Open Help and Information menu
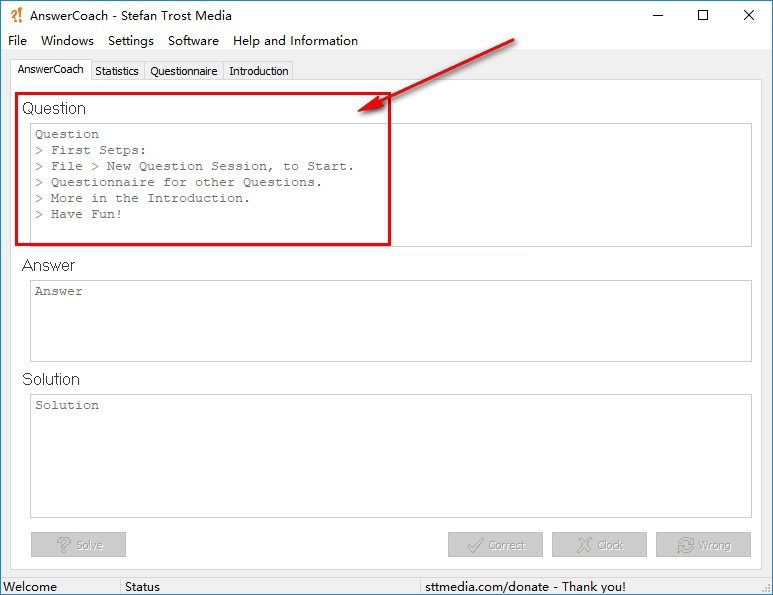Image resolution: width=773 pixels, height=595 pixels. (x=295, y=40)
